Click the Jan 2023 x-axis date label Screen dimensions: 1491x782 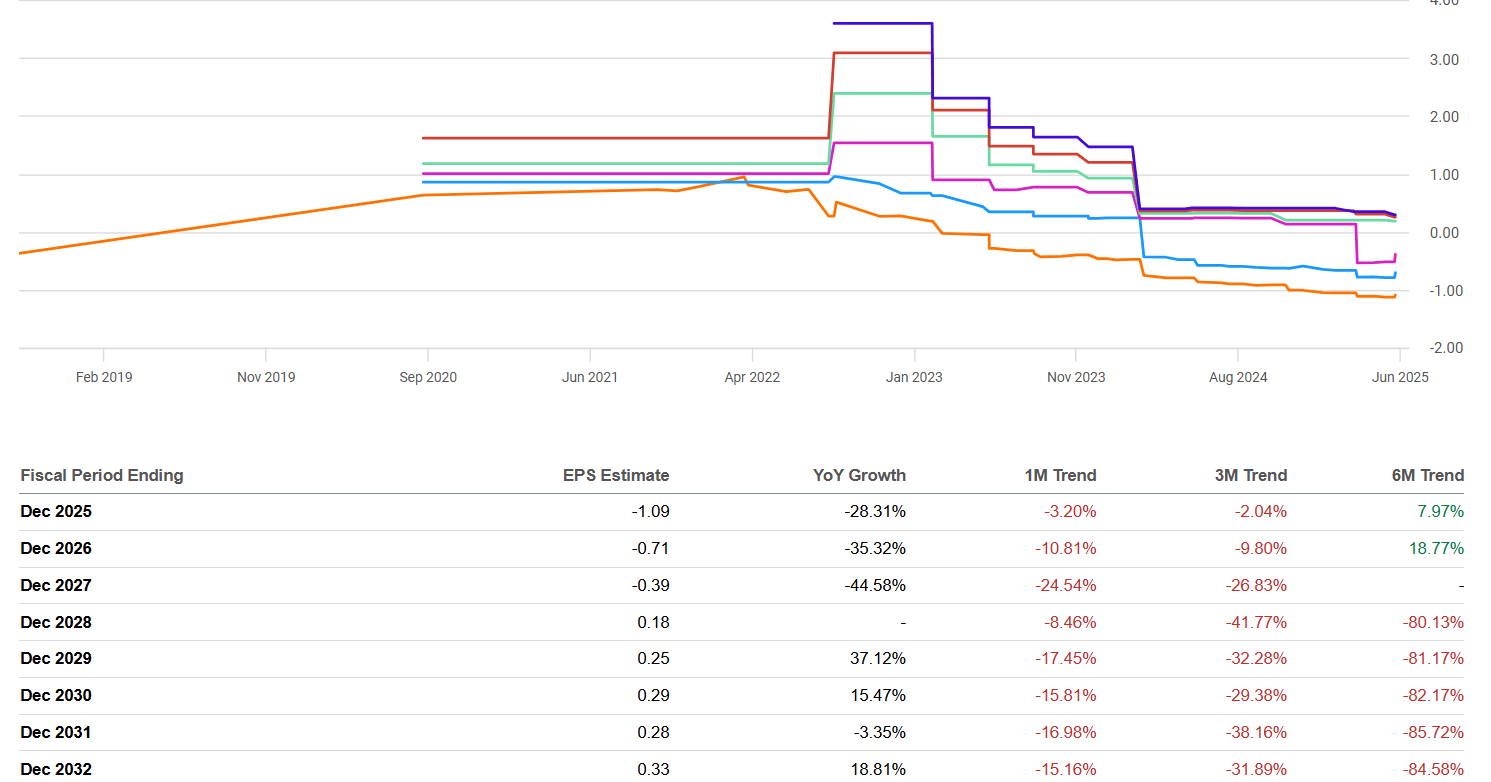(914, 378)
